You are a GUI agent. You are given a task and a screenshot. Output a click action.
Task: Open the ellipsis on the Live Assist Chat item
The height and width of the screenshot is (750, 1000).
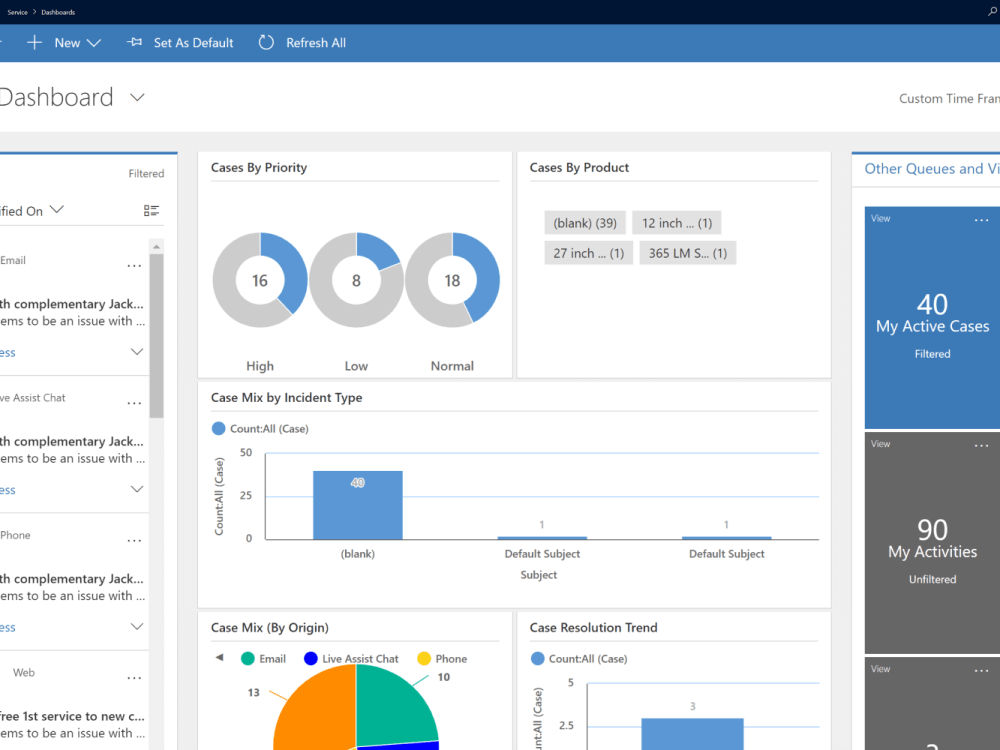point(134,402)
